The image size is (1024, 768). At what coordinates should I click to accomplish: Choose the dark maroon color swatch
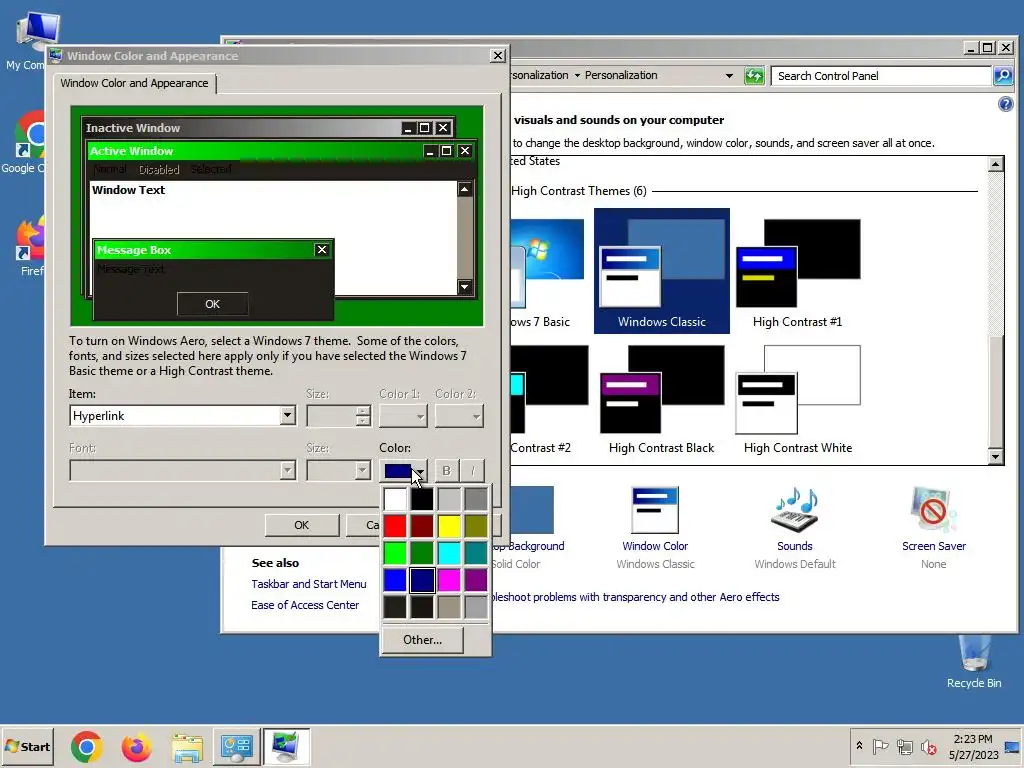coord(422,526)
